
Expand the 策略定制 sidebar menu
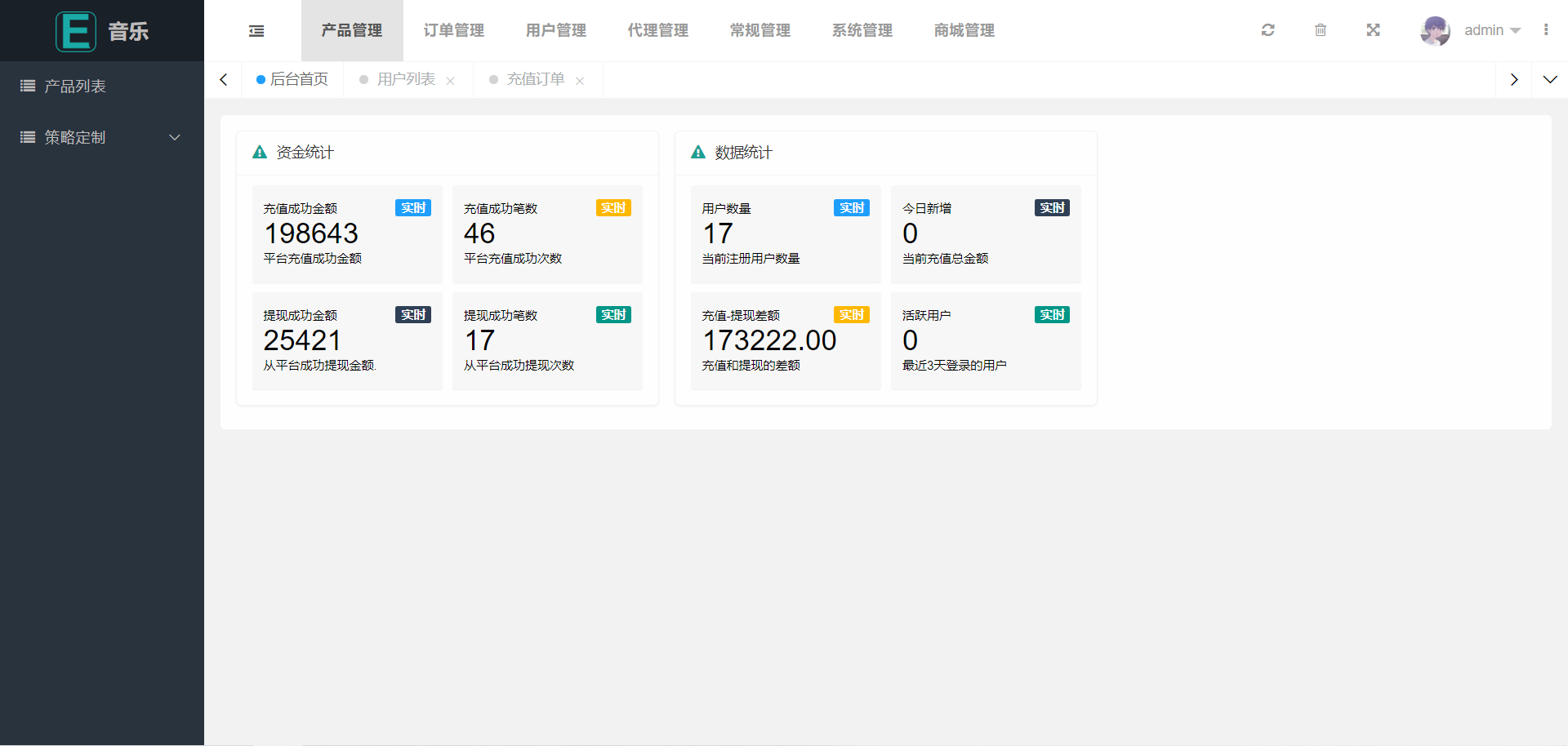(102, 137)
